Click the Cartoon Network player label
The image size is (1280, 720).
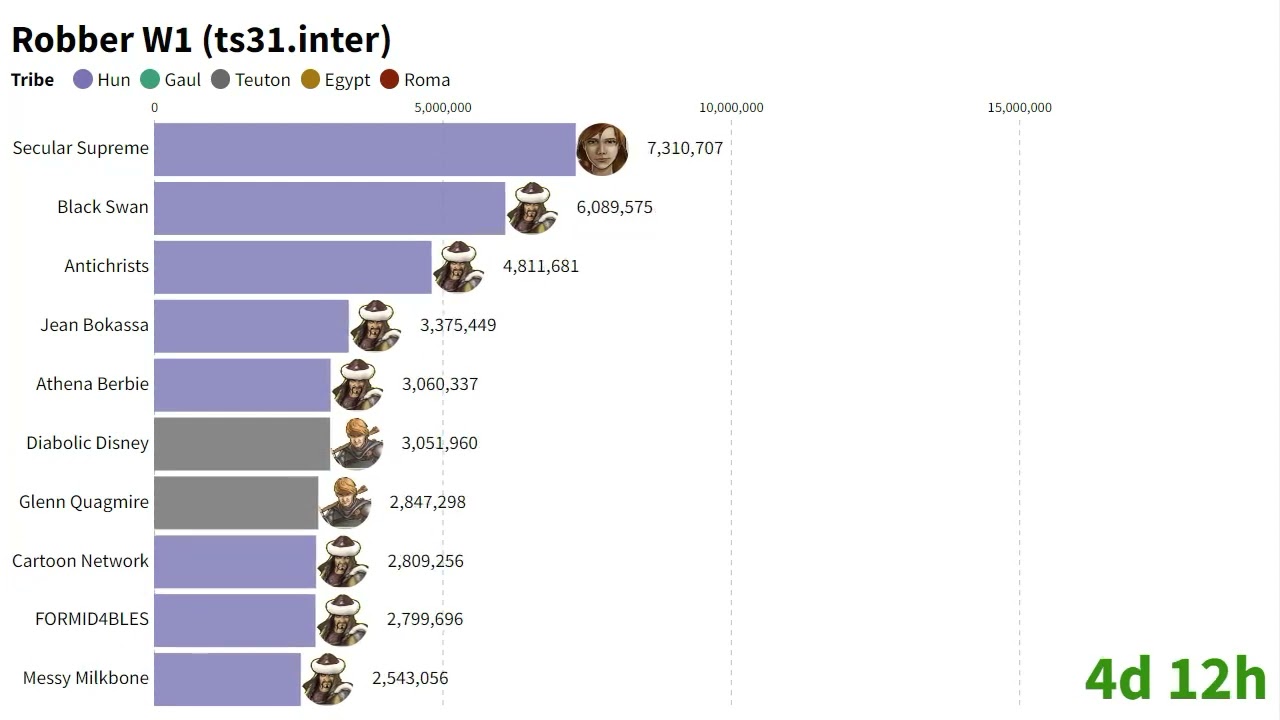80,561
